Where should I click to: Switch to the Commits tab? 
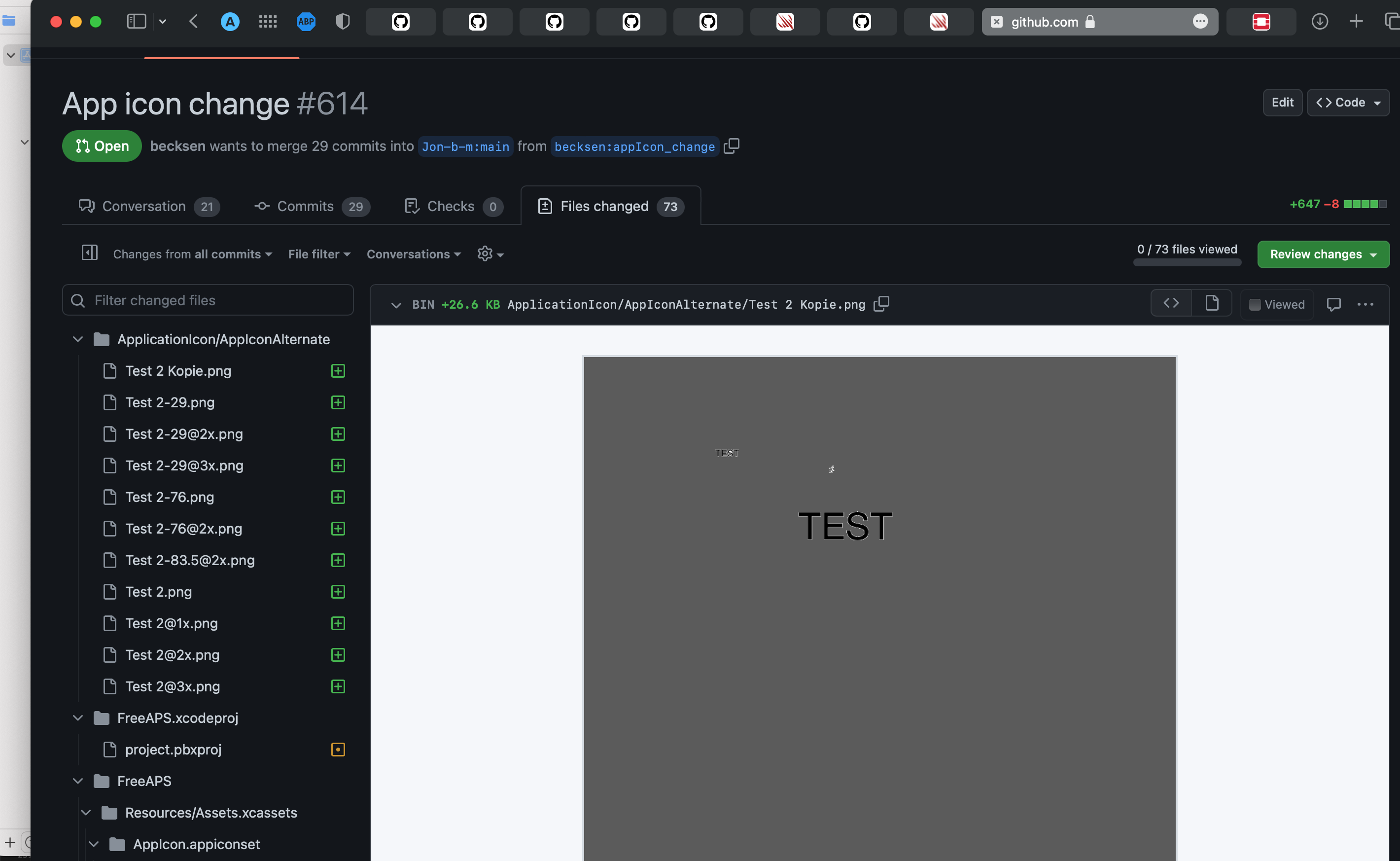click(x=311, y=206)
